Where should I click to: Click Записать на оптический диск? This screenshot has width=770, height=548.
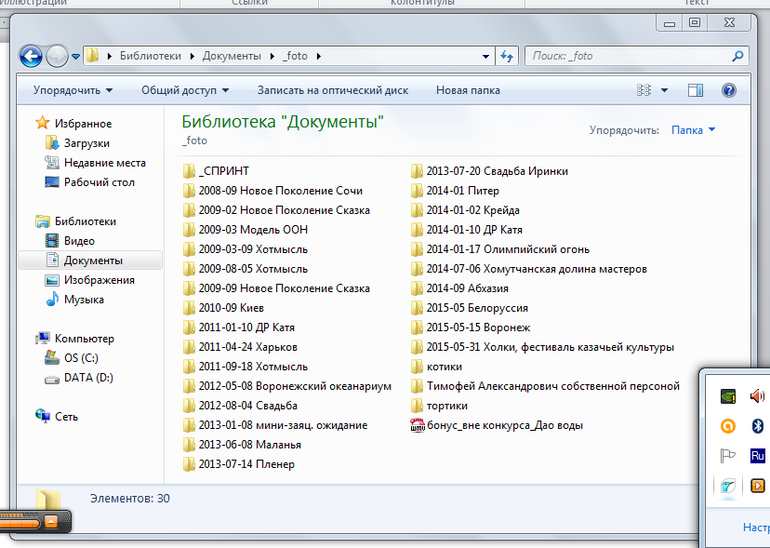point(332,90)
